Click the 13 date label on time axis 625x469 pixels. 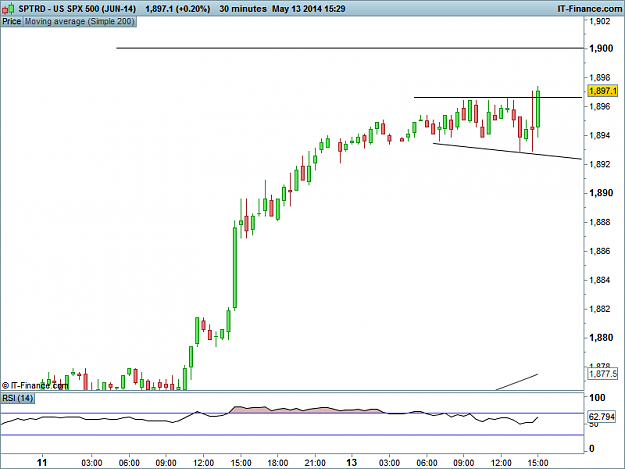click(x=351, y=462)
